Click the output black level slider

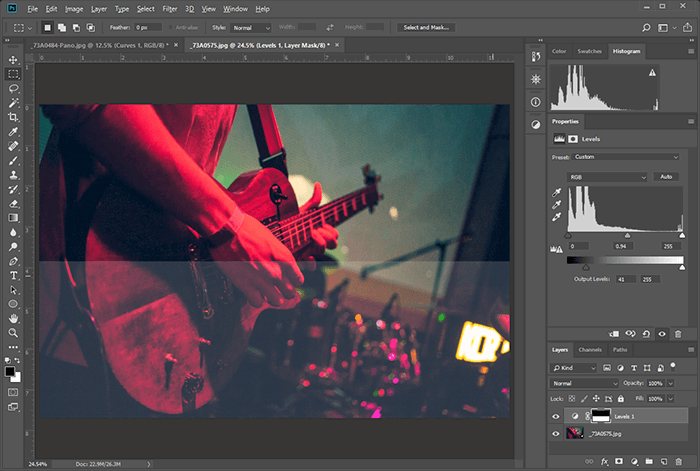point(586,267)
